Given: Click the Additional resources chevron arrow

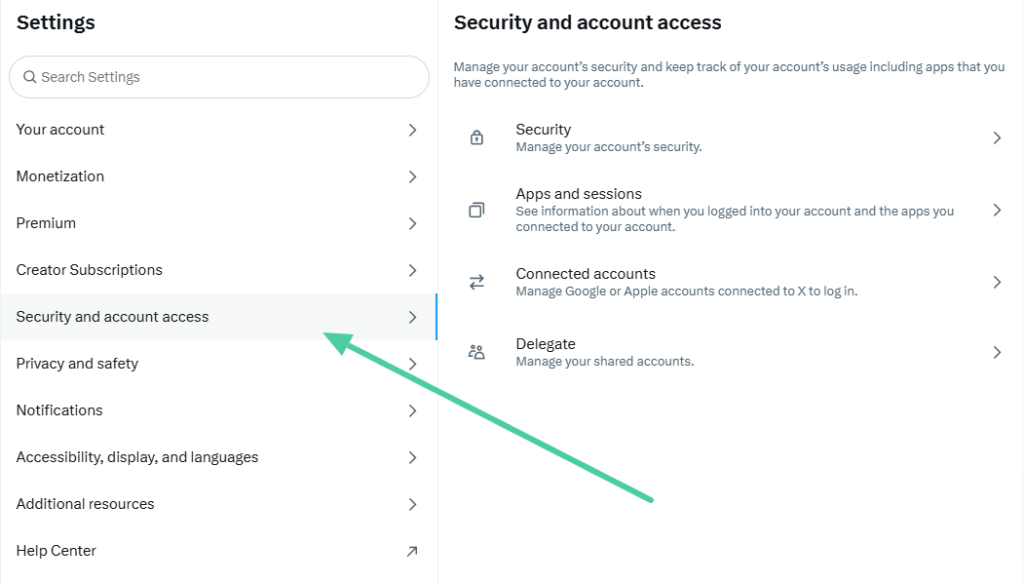Looking at the screenshot, I should click(412, 504).
